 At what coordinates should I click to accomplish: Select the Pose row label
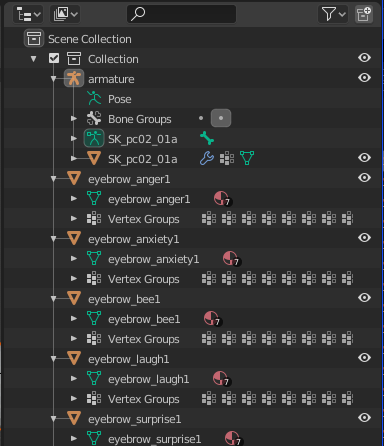pos(119,99)
